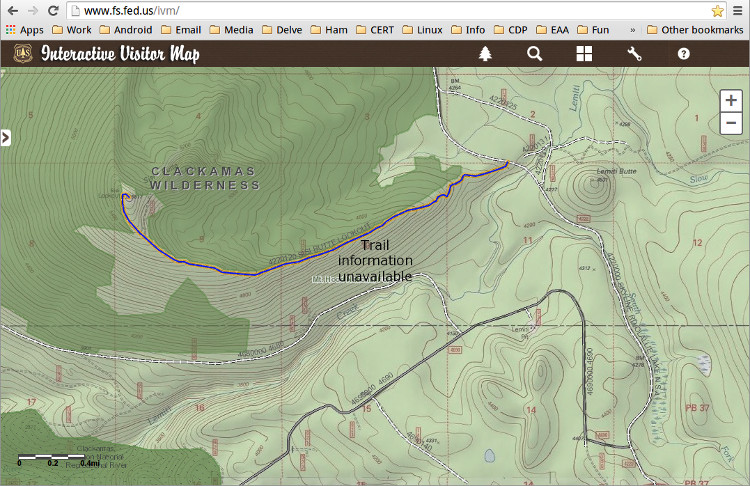The image size is (750, 486).
Task: Click the tree icon in the header
Action: point(486,54)
